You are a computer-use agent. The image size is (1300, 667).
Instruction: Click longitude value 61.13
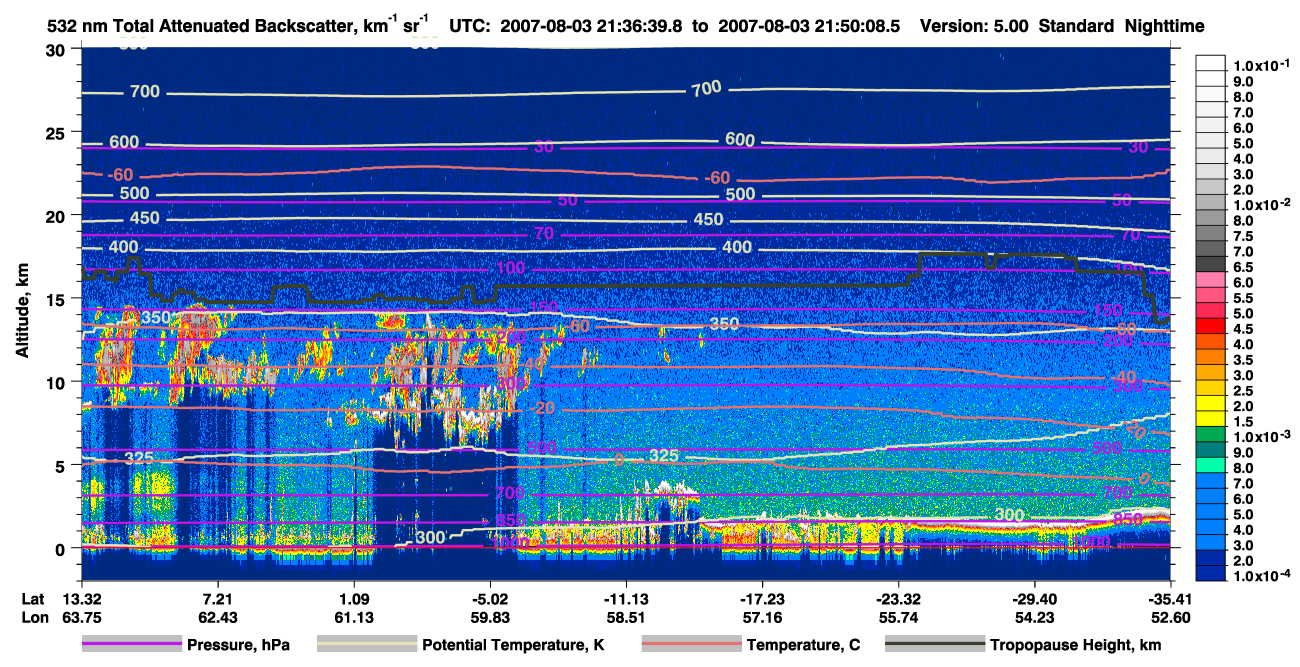point(354,617)
